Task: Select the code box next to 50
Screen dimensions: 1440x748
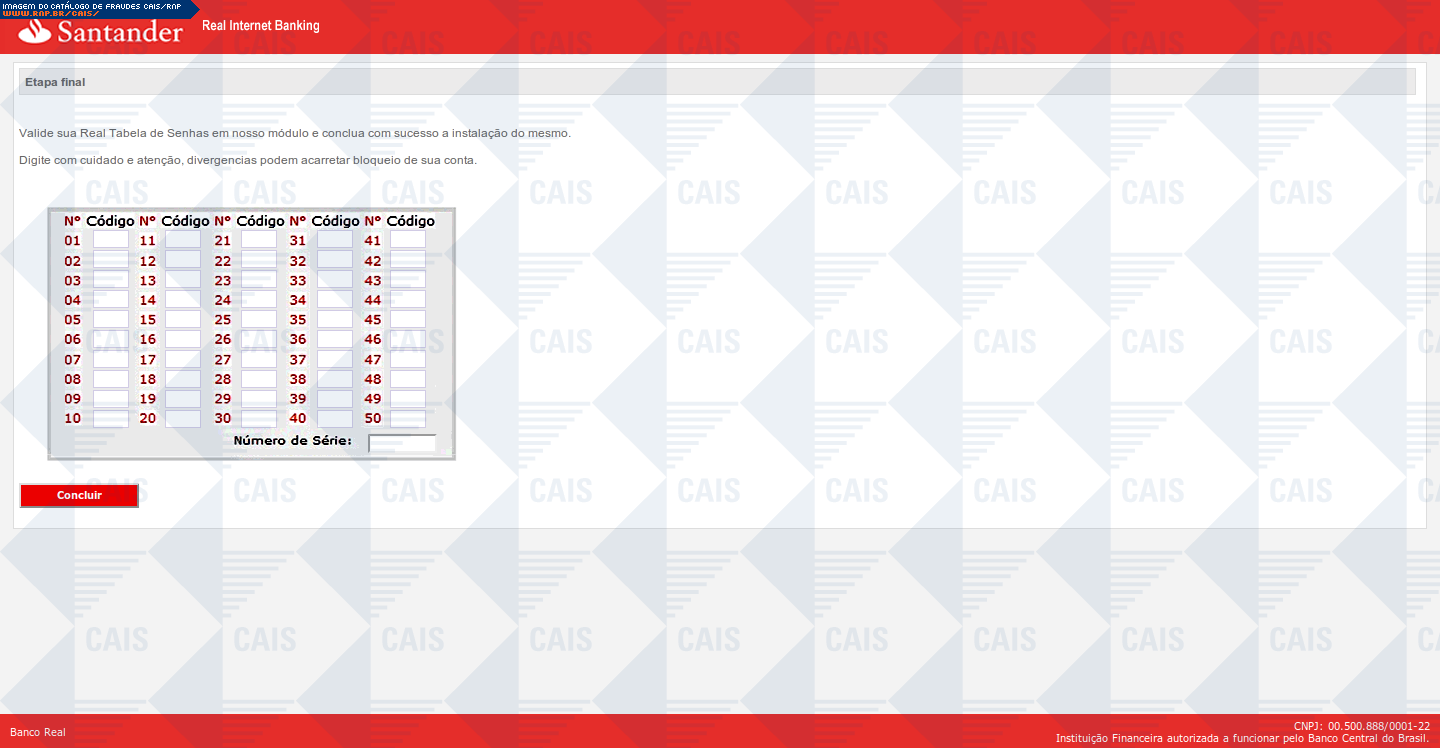Action: pyautogui.click(x=408, y=419)
